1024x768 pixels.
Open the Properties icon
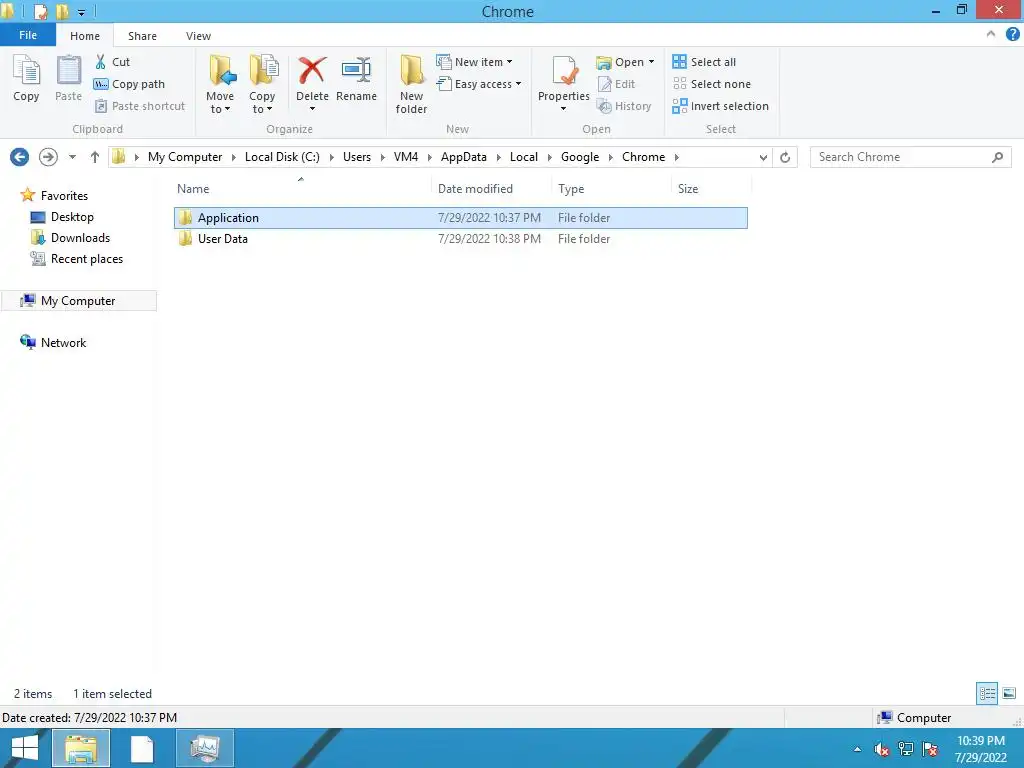click(564, 71)
